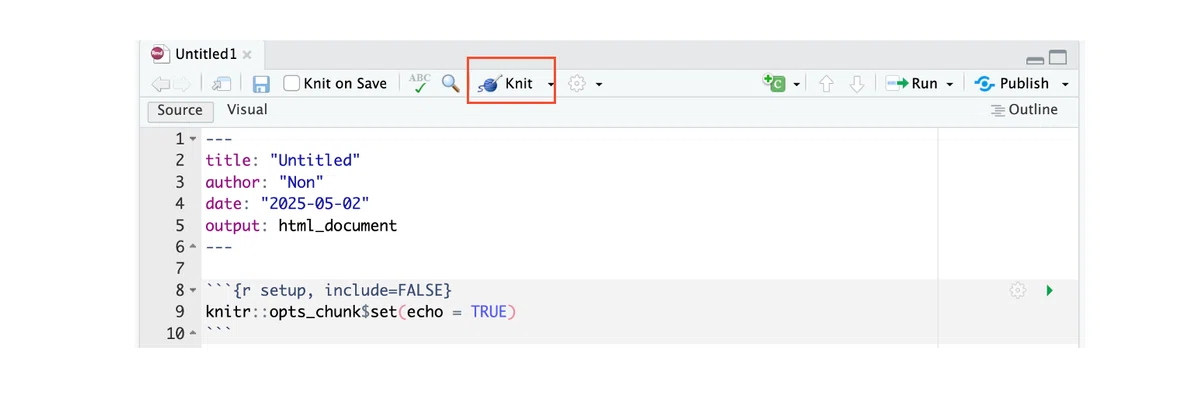Click the Knit yarn ball button

click(x=507, y=84)
